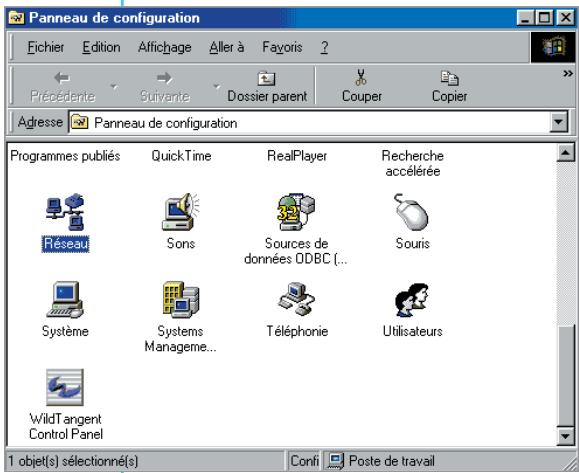
Task: Go to Dossier parent folder
Action: [267, 87]
